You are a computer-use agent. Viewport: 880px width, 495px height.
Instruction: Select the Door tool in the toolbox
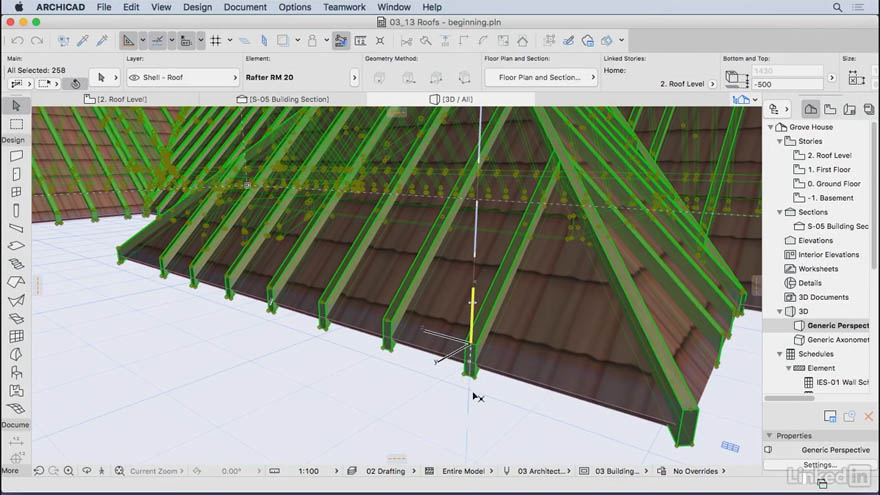pos(16,174)
